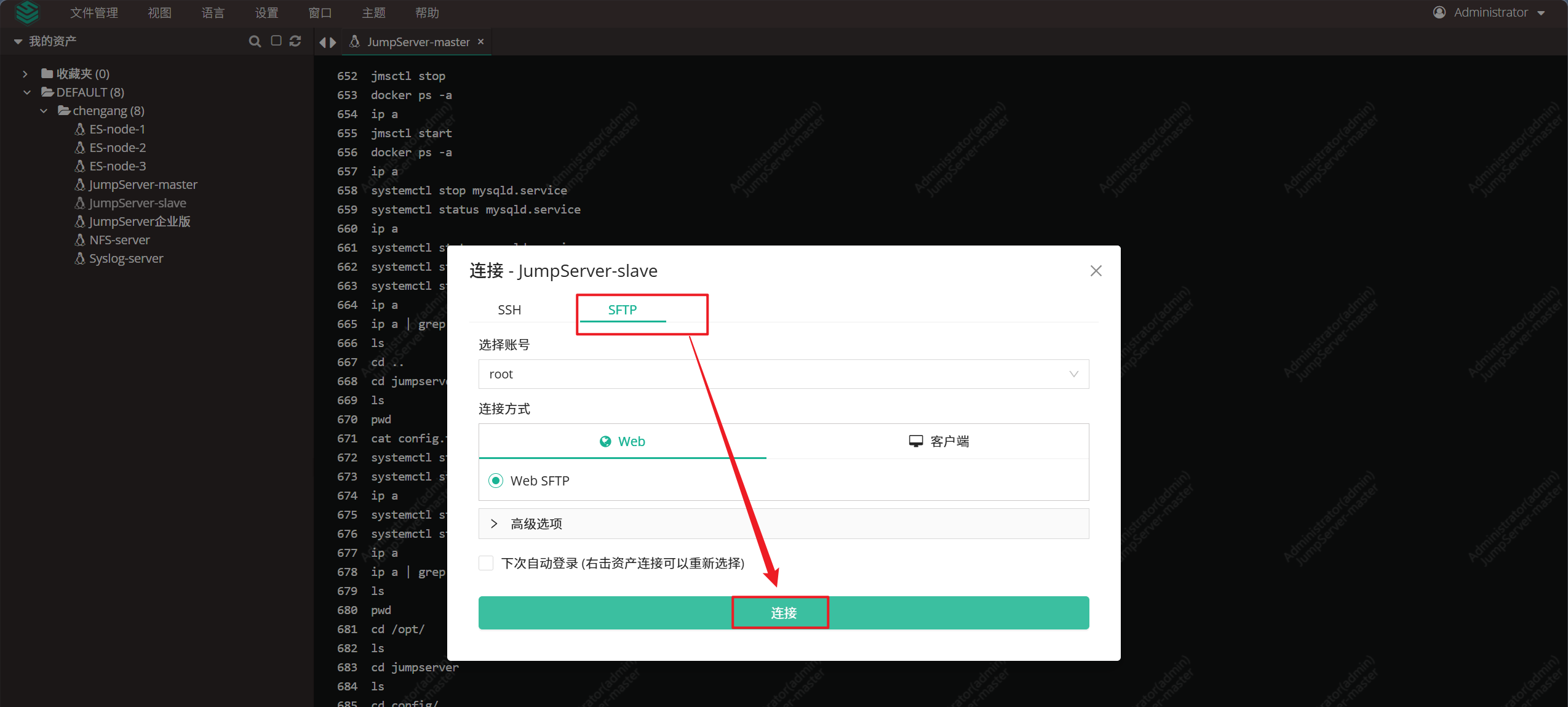
Task: Close the connection dialog with X
Action: click(1096, 271)
